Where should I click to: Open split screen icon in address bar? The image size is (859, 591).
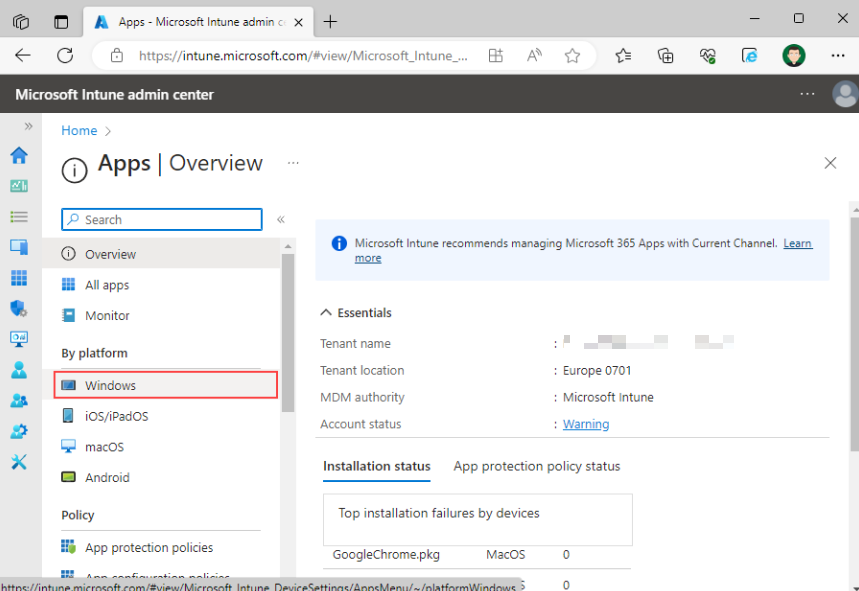pos(496,55)
